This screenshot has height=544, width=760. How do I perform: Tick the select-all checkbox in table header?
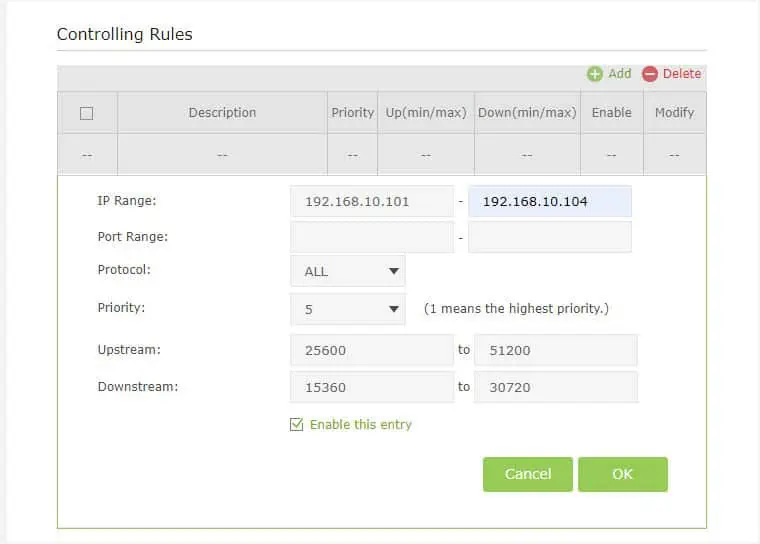tap(86, 113)
